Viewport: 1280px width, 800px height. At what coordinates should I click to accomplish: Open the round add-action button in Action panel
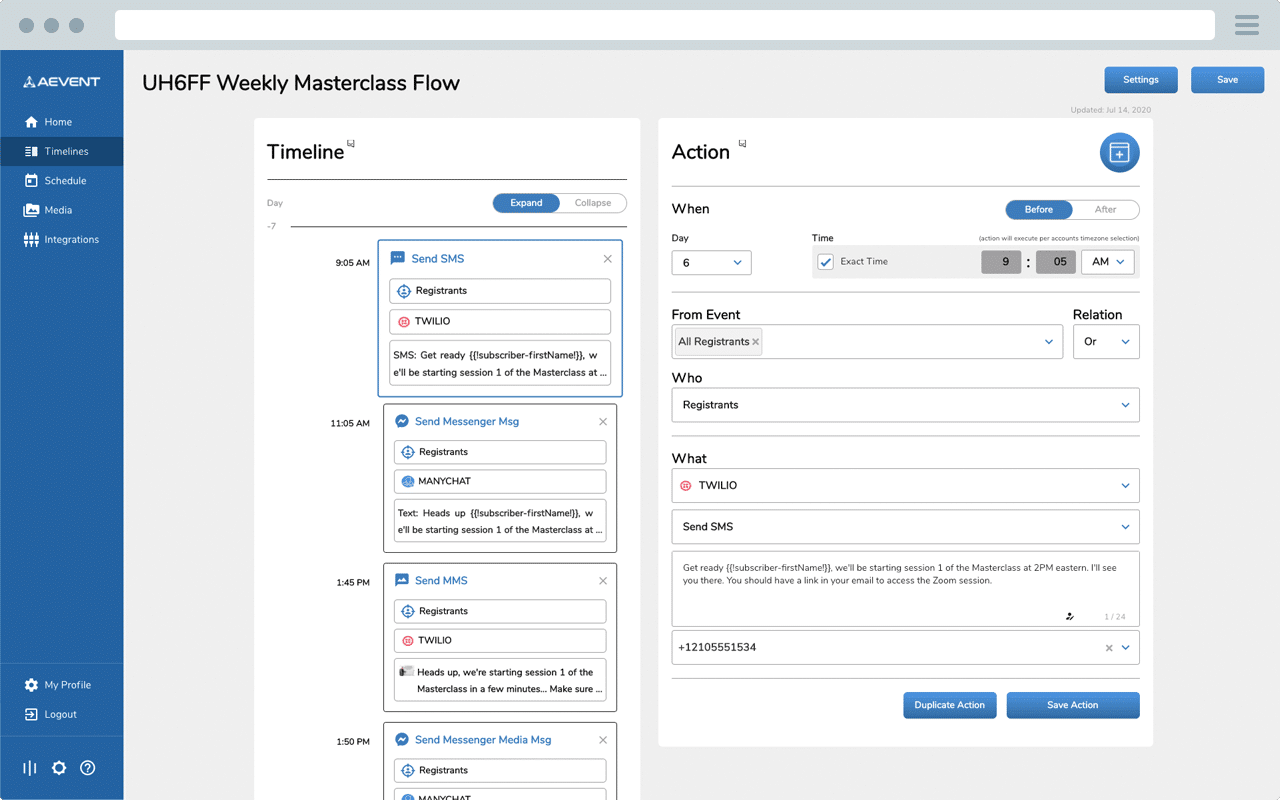[1119, 152]
